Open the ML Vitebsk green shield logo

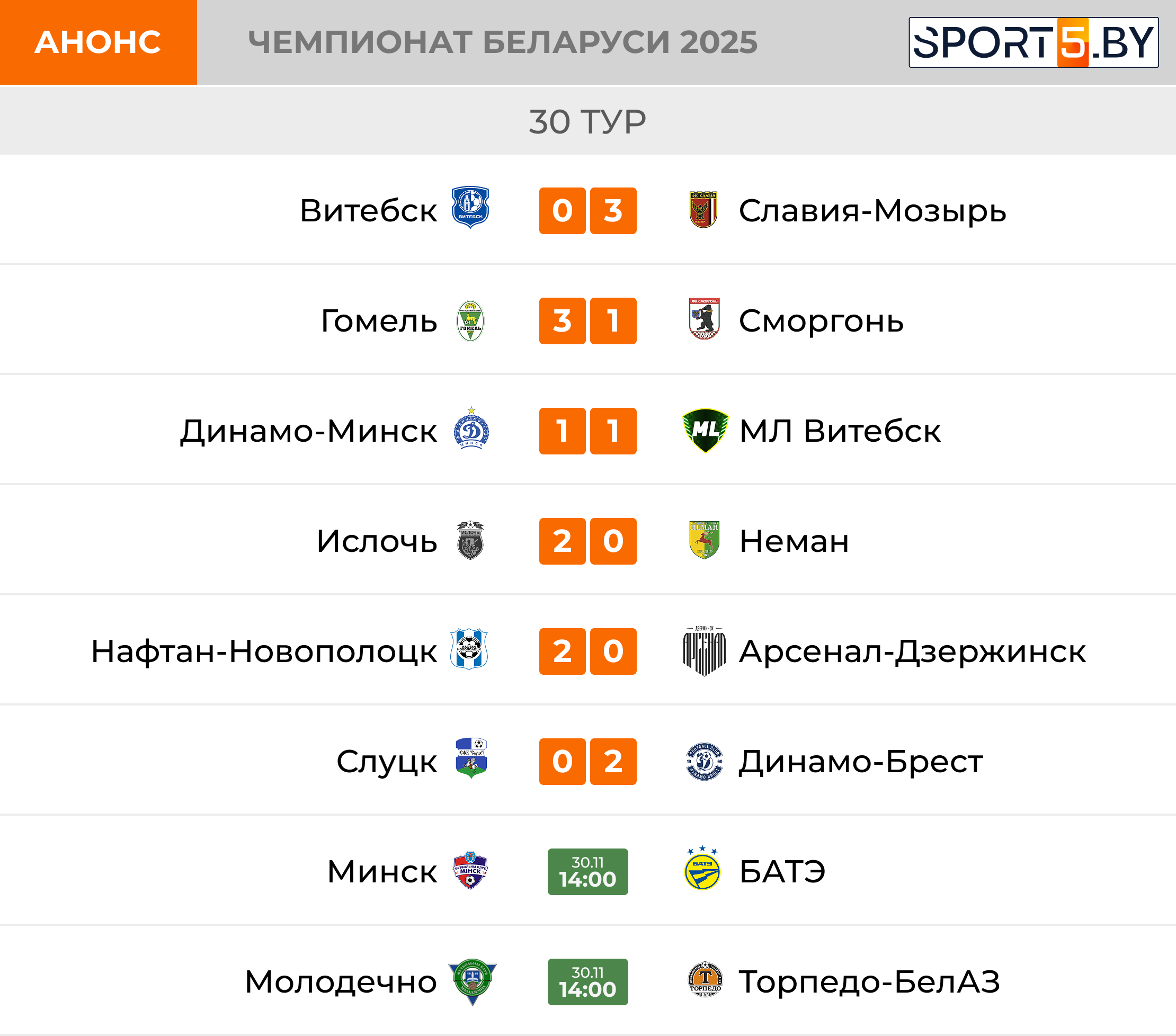click(x=705, y=430)
